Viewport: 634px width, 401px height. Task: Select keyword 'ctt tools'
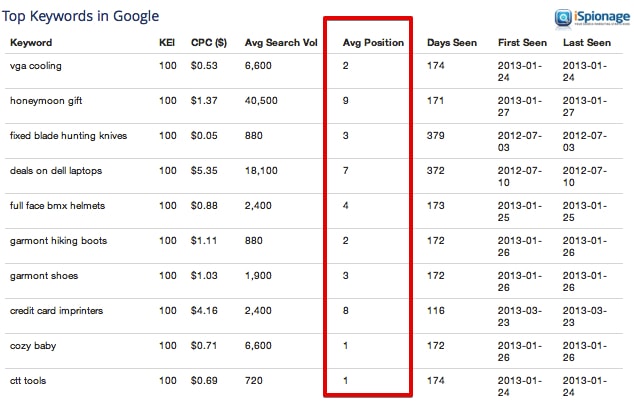(28, 381)
